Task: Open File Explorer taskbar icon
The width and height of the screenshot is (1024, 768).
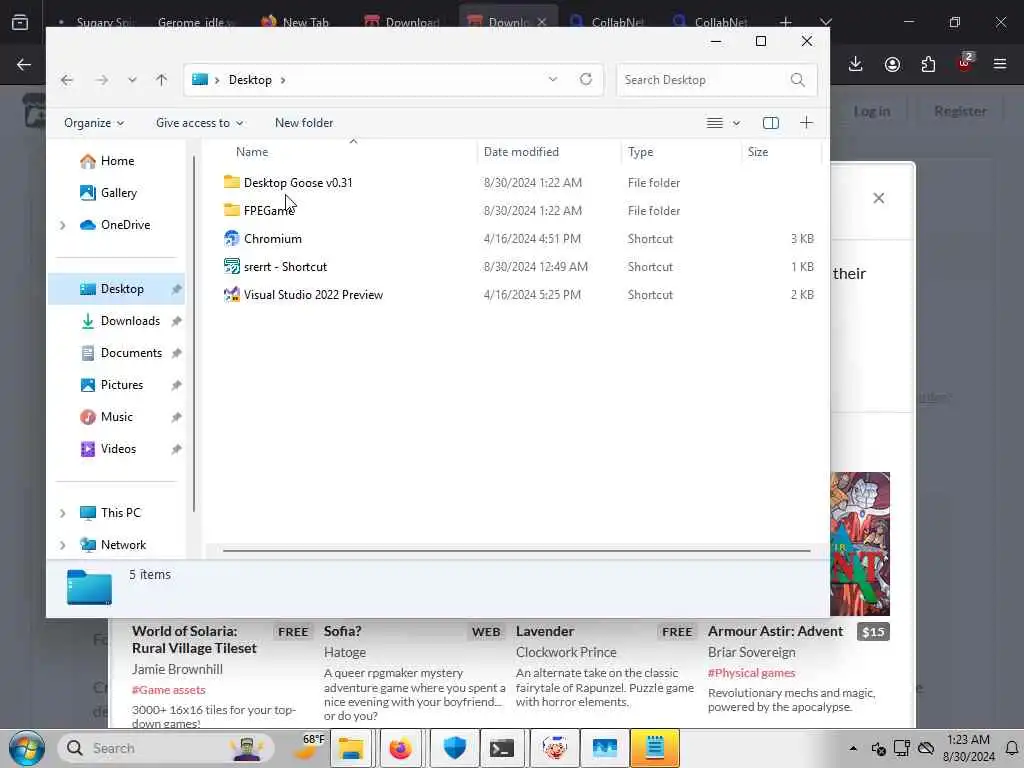Action: click(351, 748)
